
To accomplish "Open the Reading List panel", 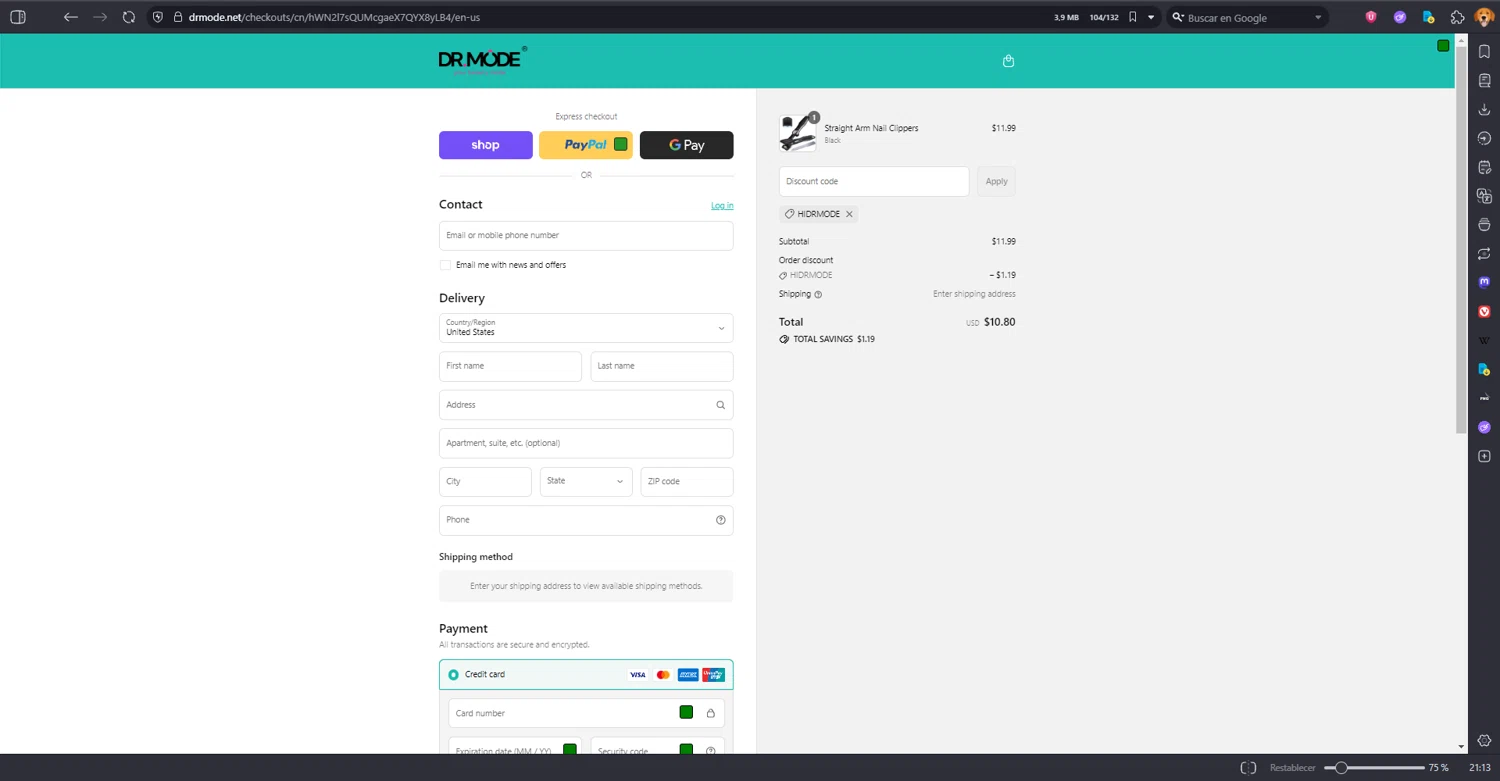I will click(1484, 80).
